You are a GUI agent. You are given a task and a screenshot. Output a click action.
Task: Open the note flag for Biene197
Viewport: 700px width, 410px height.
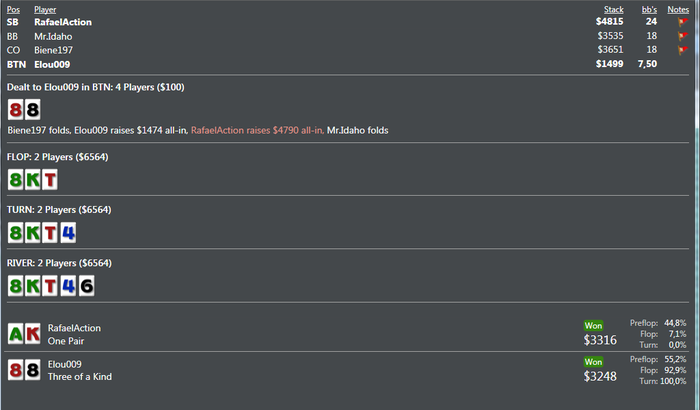click(x=683, y=50)
